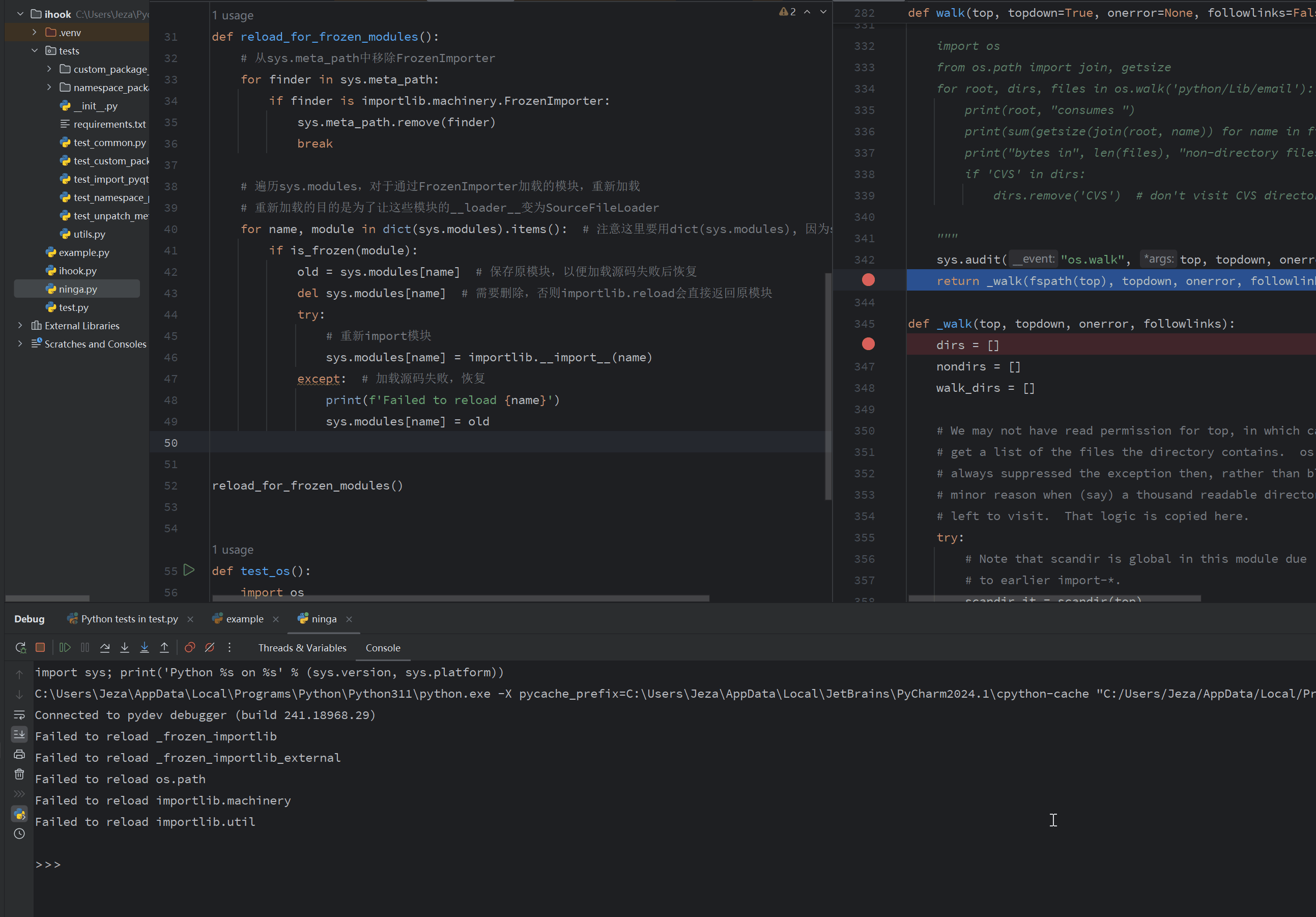Toggle Mute Breakpoints
1316x917 pixels.
210,648
